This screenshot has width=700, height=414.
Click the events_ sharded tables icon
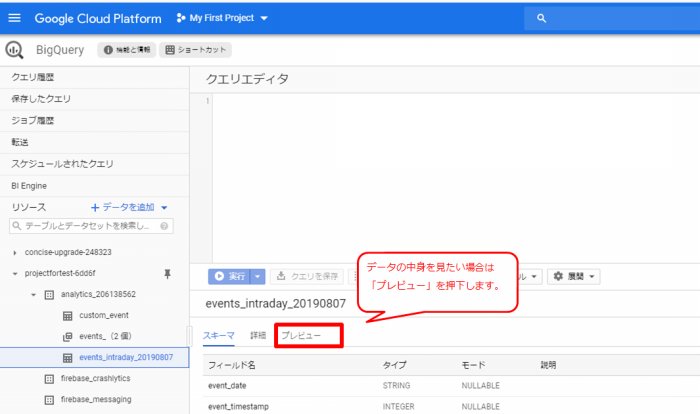coord(67,337)
